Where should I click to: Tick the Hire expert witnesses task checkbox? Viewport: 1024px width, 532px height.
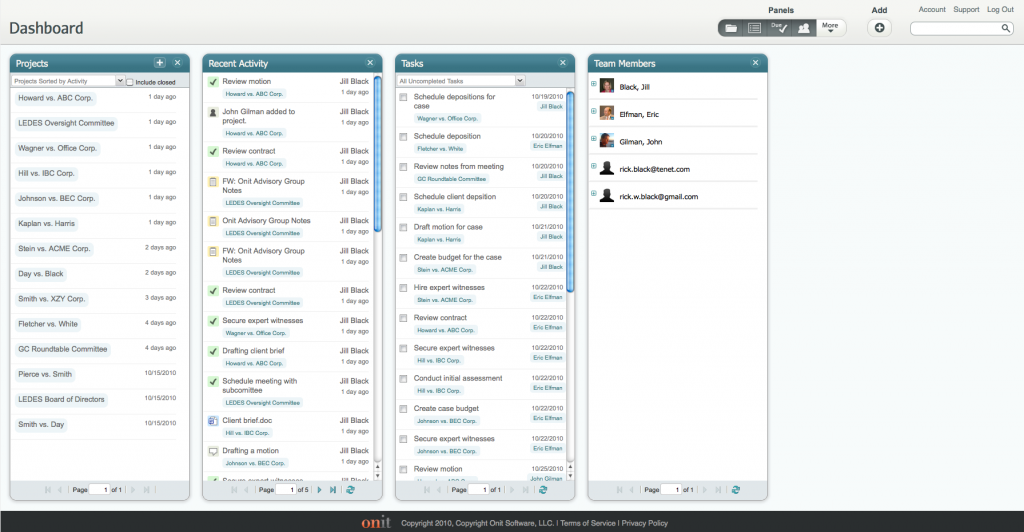(x=403, y=289)
